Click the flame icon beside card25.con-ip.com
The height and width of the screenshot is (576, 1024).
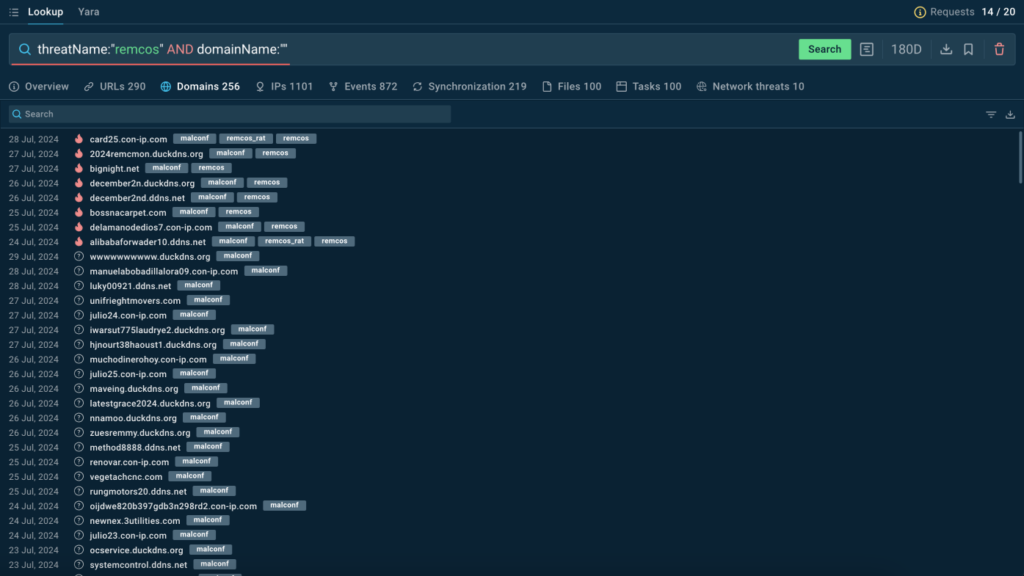click(79, 139)
